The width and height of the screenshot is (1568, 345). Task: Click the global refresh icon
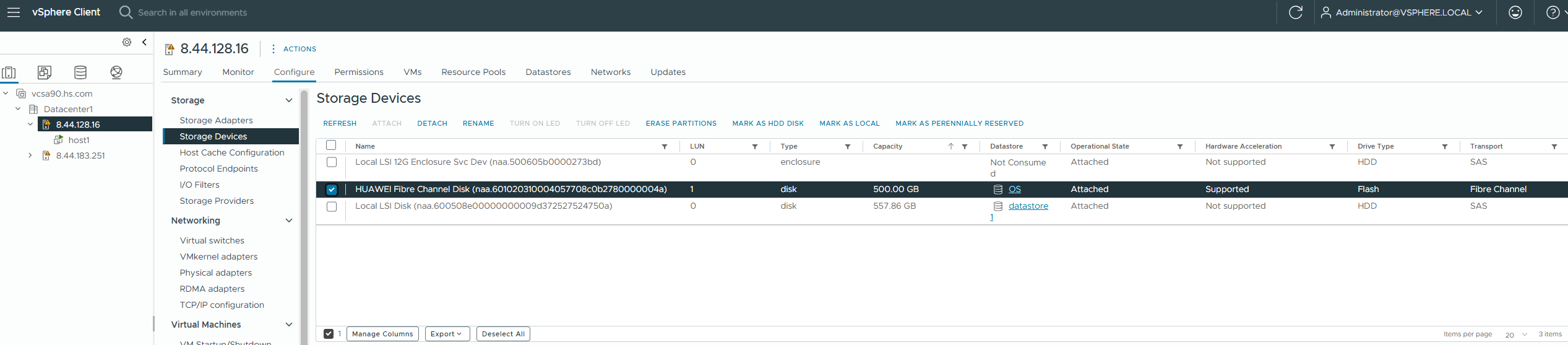[1296, 12]
